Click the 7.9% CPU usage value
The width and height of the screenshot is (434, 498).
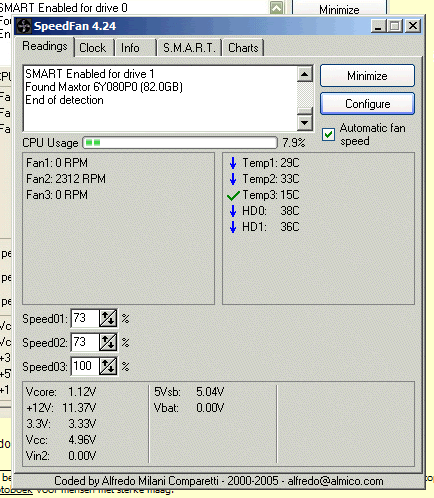click(294, 143)
